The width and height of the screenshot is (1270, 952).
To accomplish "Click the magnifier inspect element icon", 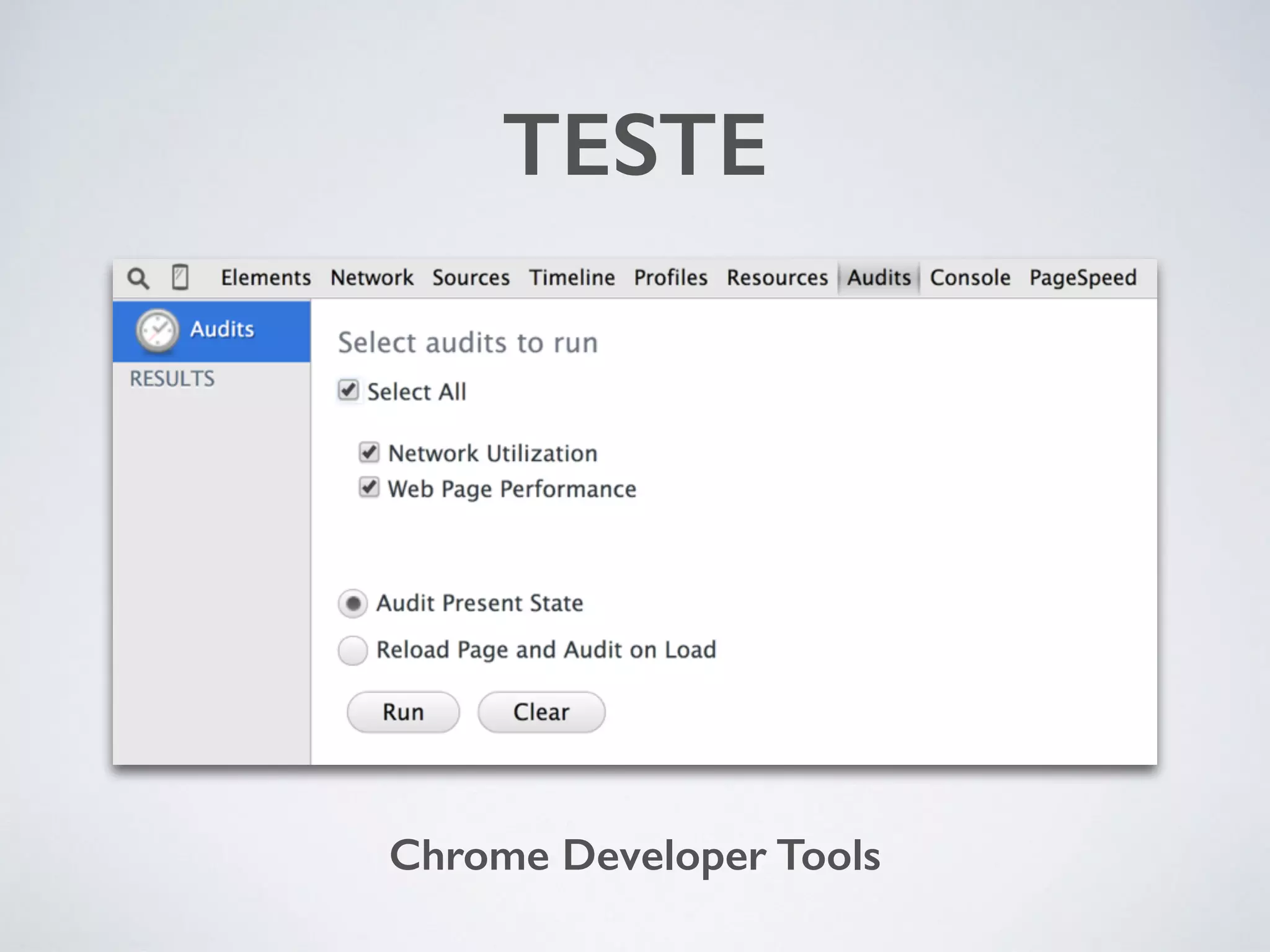I will point(138,278).
